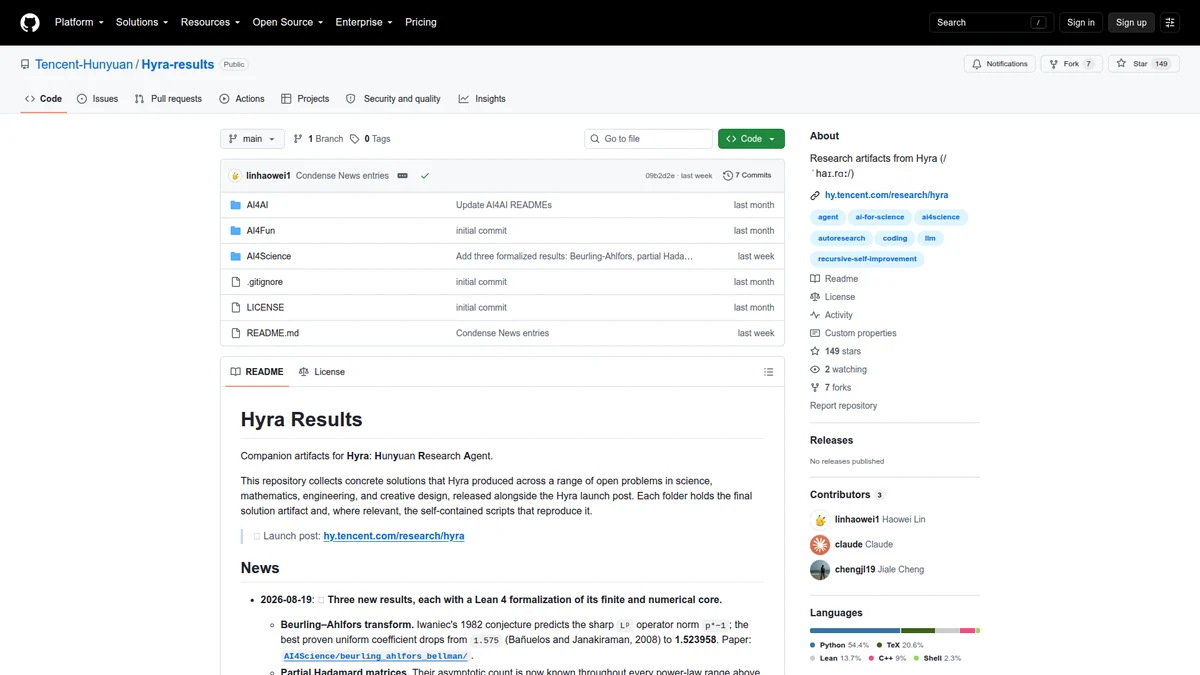Click the tag icon next to 0 Tags
This screenshot has height=675, width=1200.
(355, 139)
